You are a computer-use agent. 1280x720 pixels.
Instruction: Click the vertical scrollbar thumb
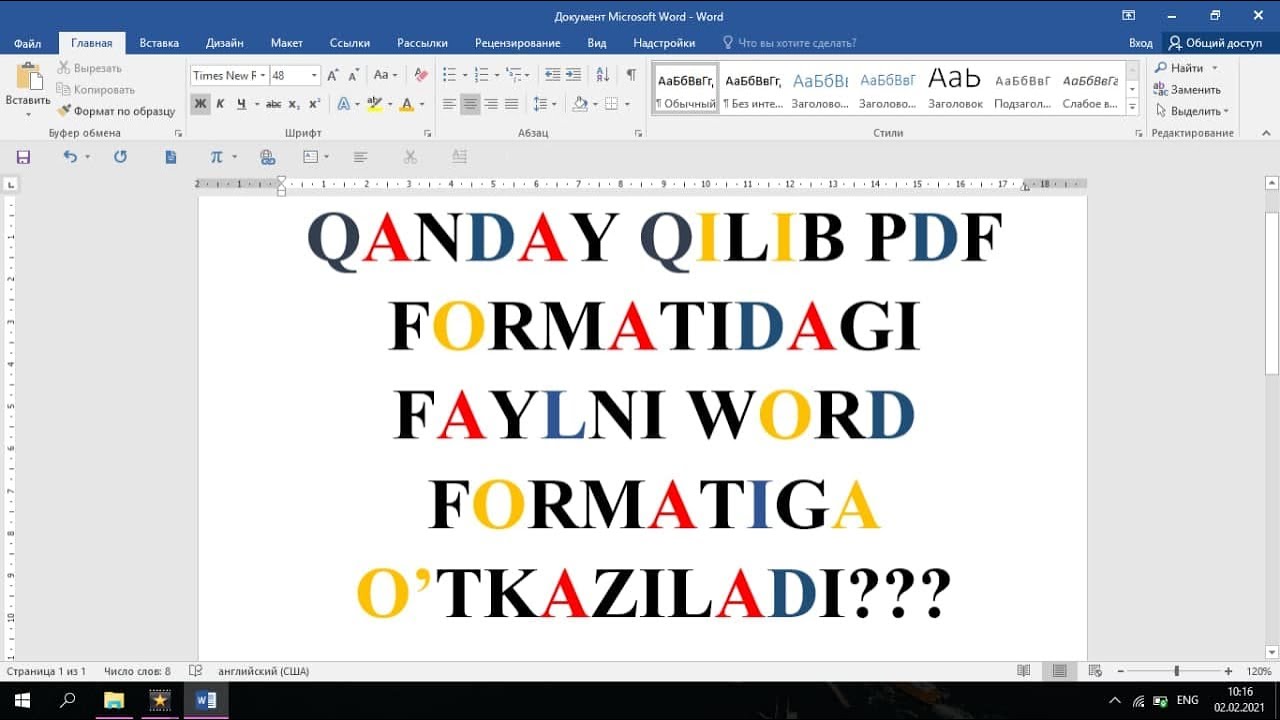point(1272,292)
